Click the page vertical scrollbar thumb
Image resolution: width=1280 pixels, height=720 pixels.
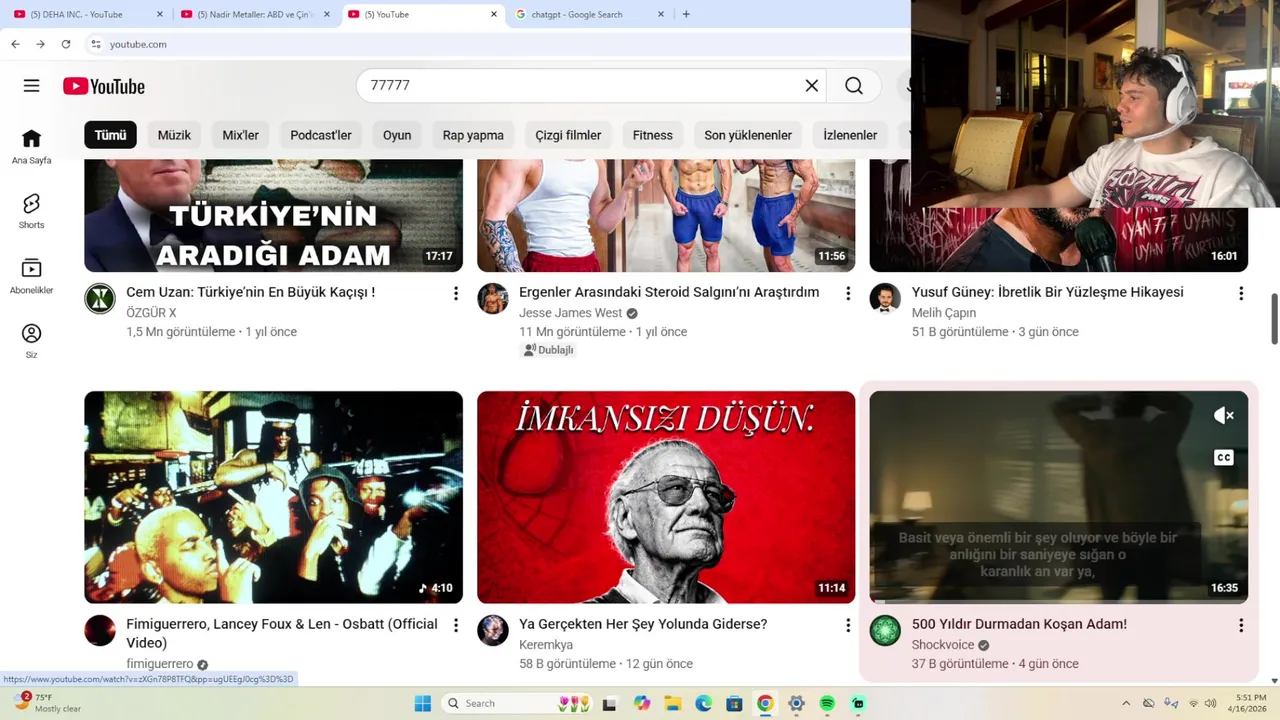(x=1274, y=319)
